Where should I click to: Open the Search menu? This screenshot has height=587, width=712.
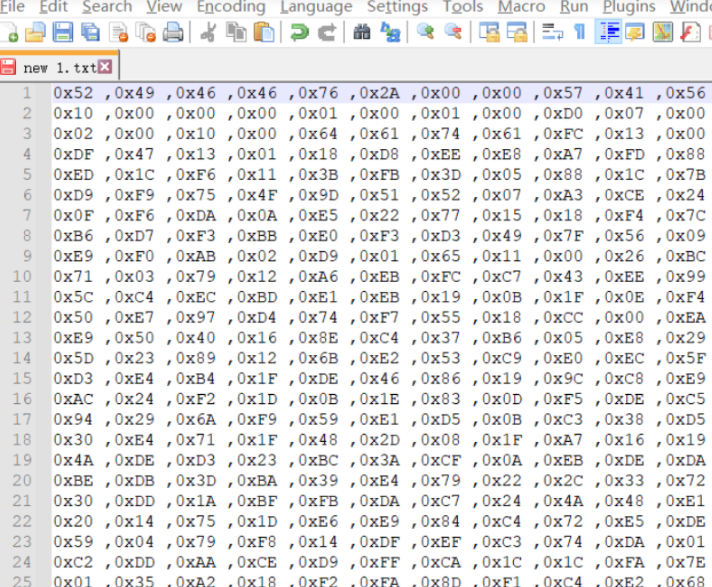point(107,6)
